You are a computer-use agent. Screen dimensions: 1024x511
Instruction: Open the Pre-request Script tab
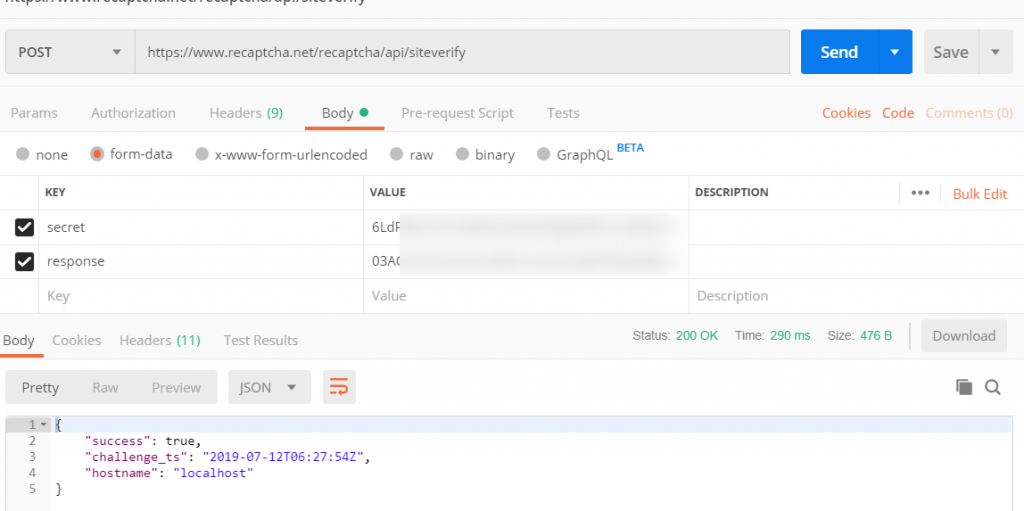point(457,113)
